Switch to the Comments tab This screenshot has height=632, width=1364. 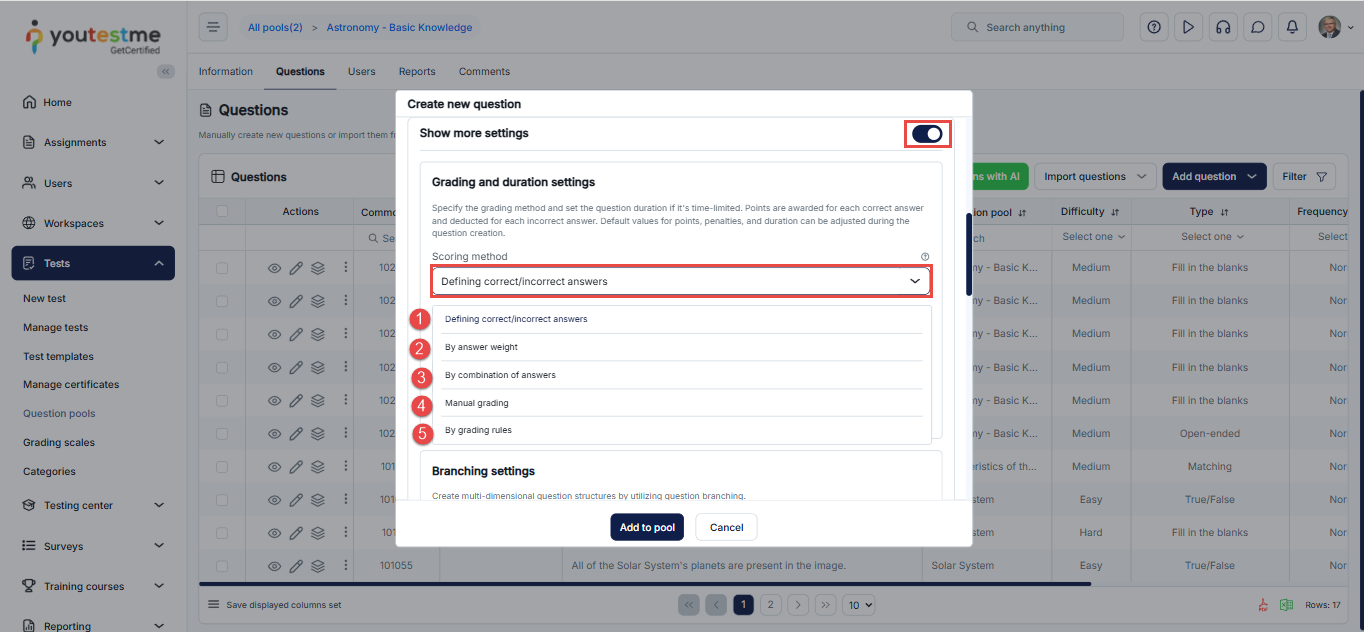(484, 71)
